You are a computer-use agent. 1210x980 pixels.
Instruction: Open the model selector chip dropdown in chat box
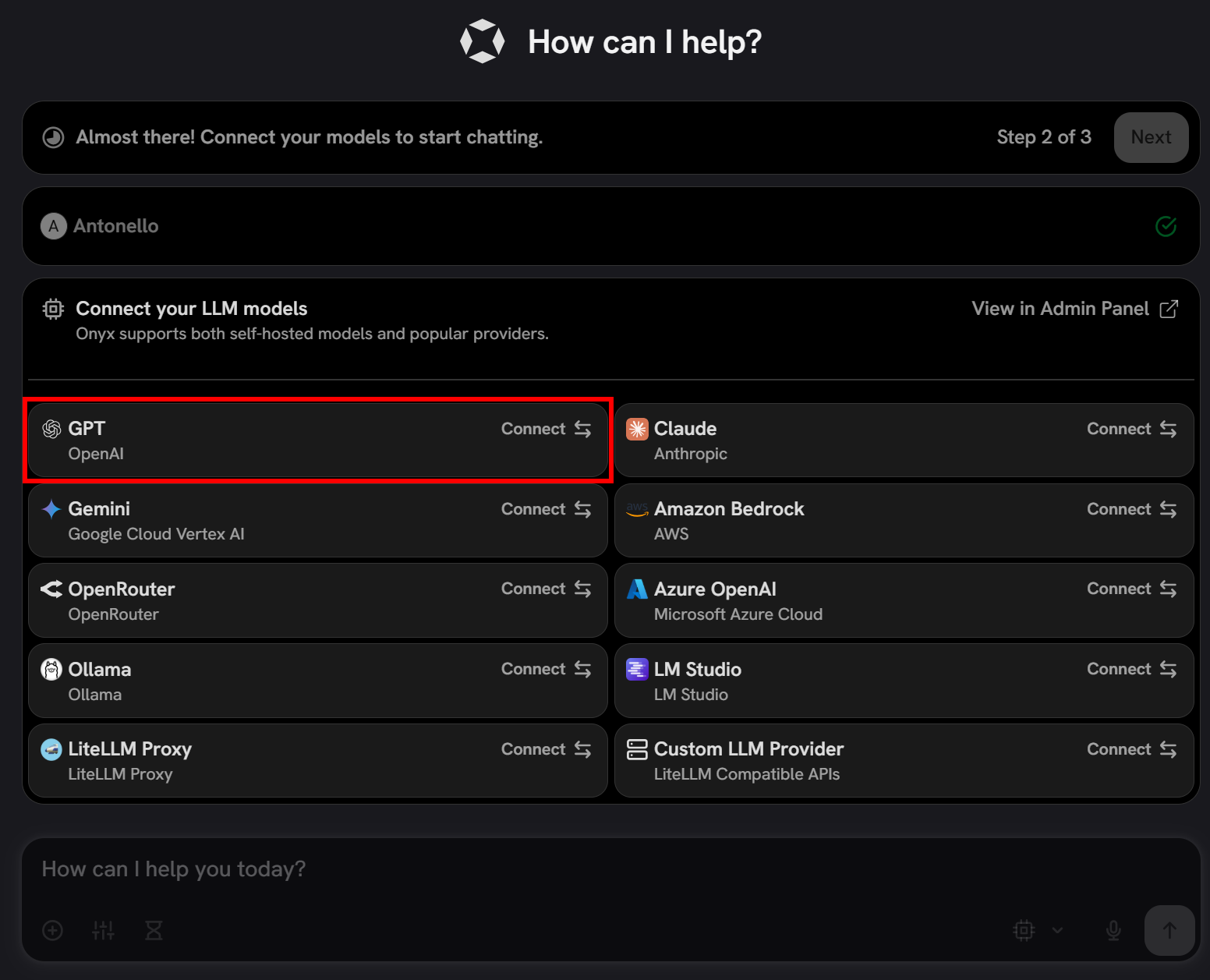1039,930
